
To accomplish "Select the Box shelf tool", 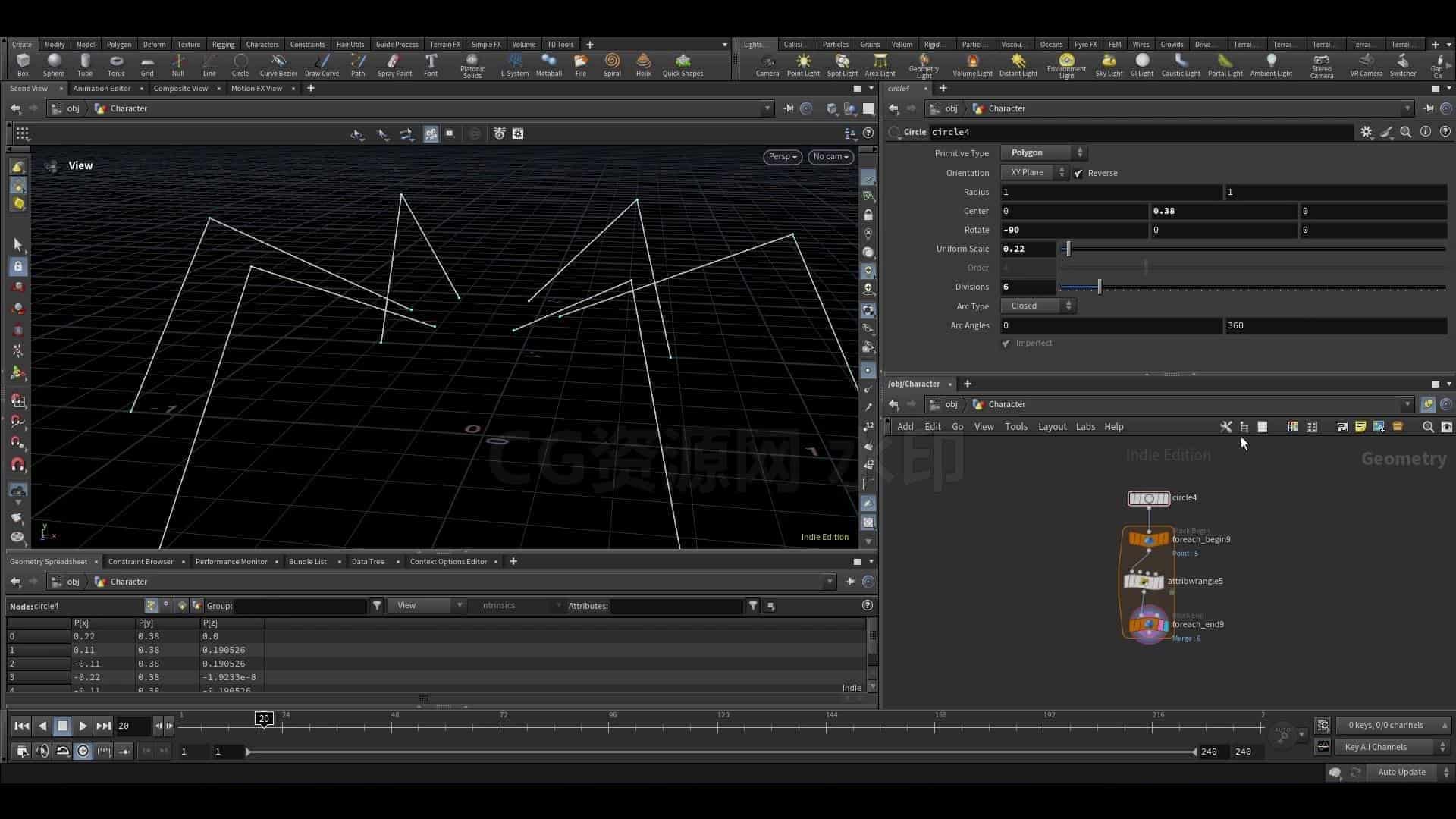I will click(x=23, y=65).
